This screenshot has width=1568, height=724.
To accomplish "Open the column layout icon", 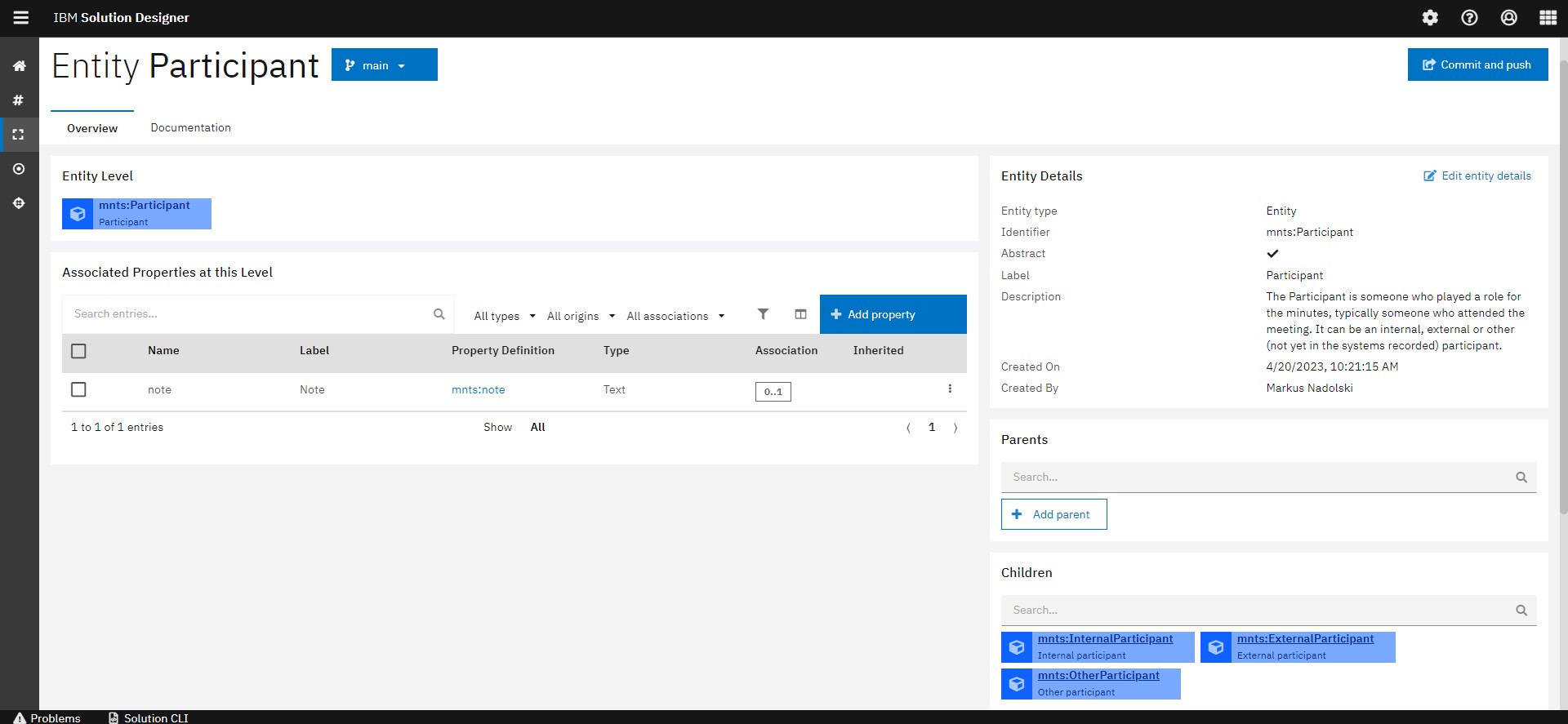I will point(800,314).
